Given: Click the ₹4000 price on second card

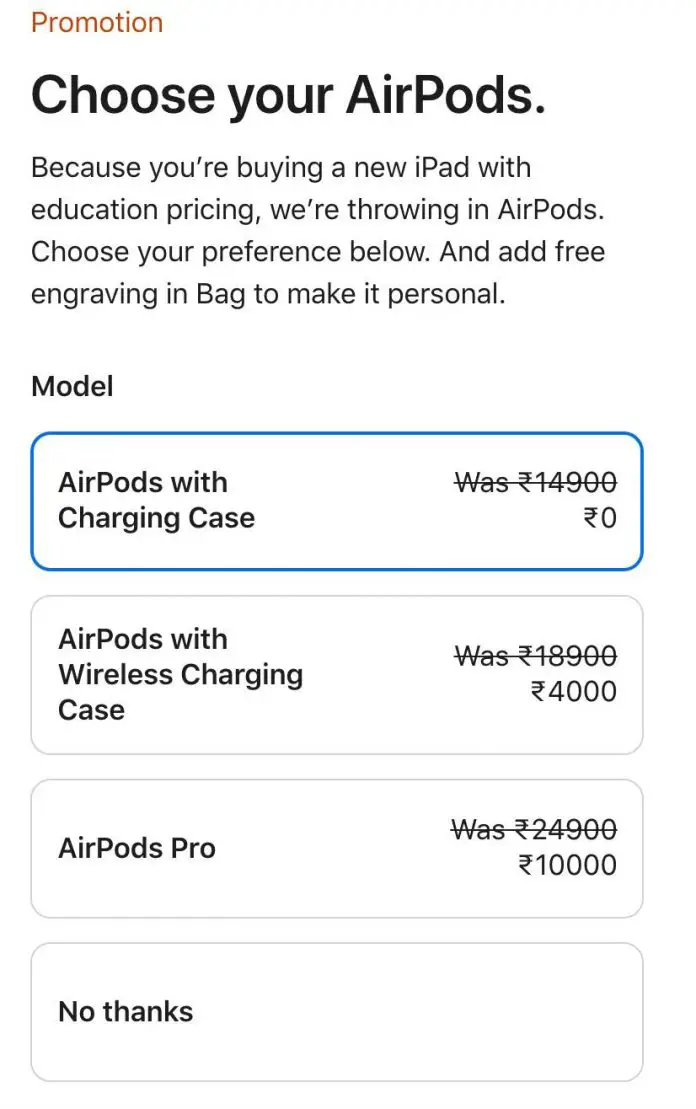Looking at the screenshot, I should (x=574, y=691).
